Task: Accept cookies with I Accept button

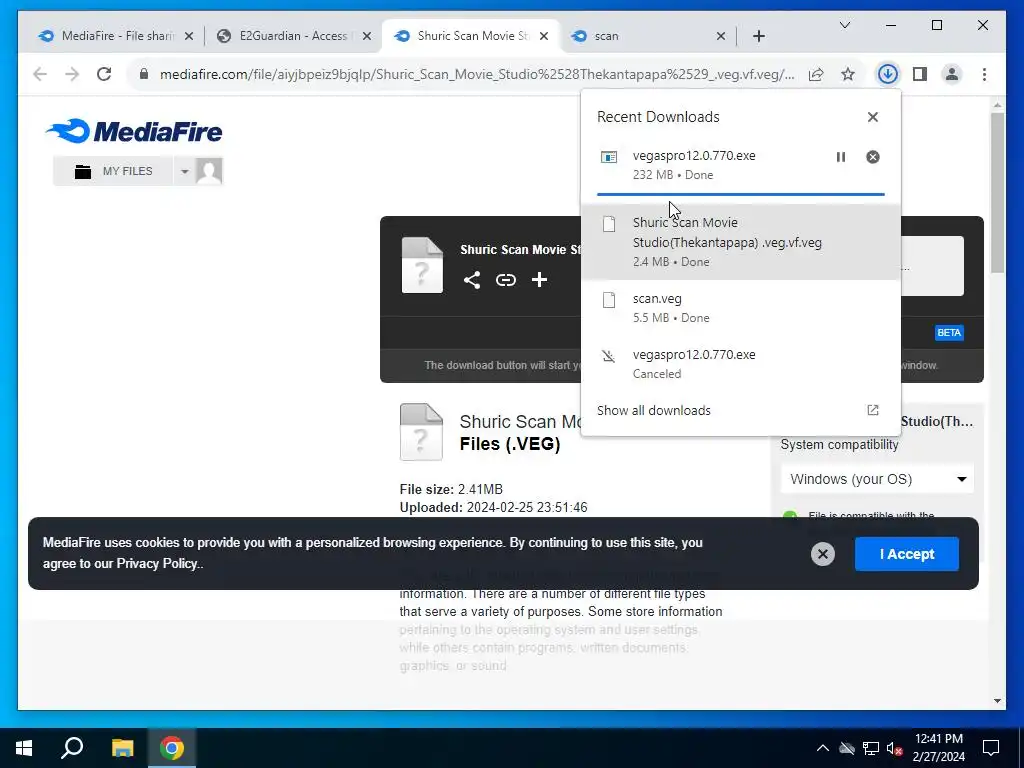Action: pos(906,554)
